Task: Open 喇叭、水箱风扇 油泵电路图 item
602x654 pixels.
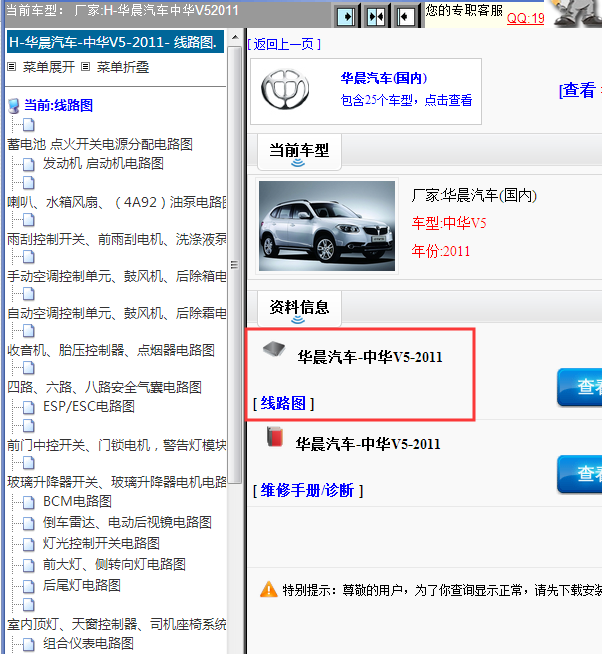Action: (x=117, y=202)
